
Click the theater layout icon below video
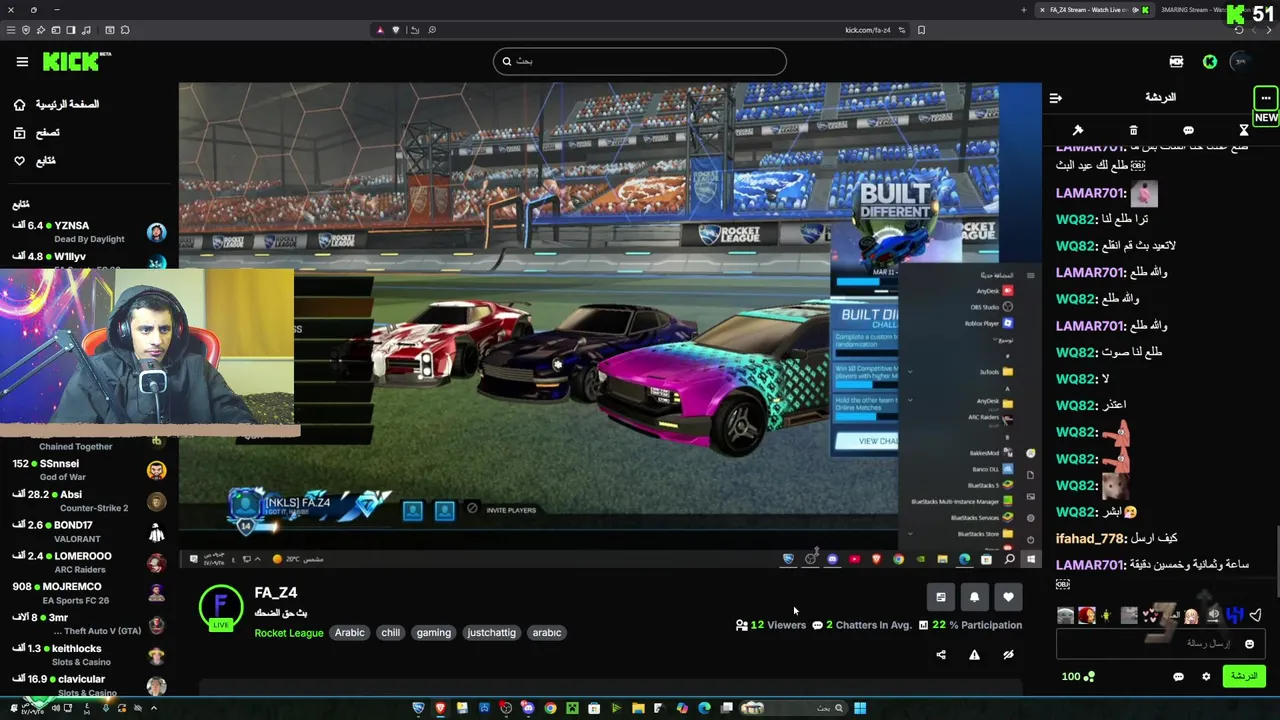click(941, 597)
